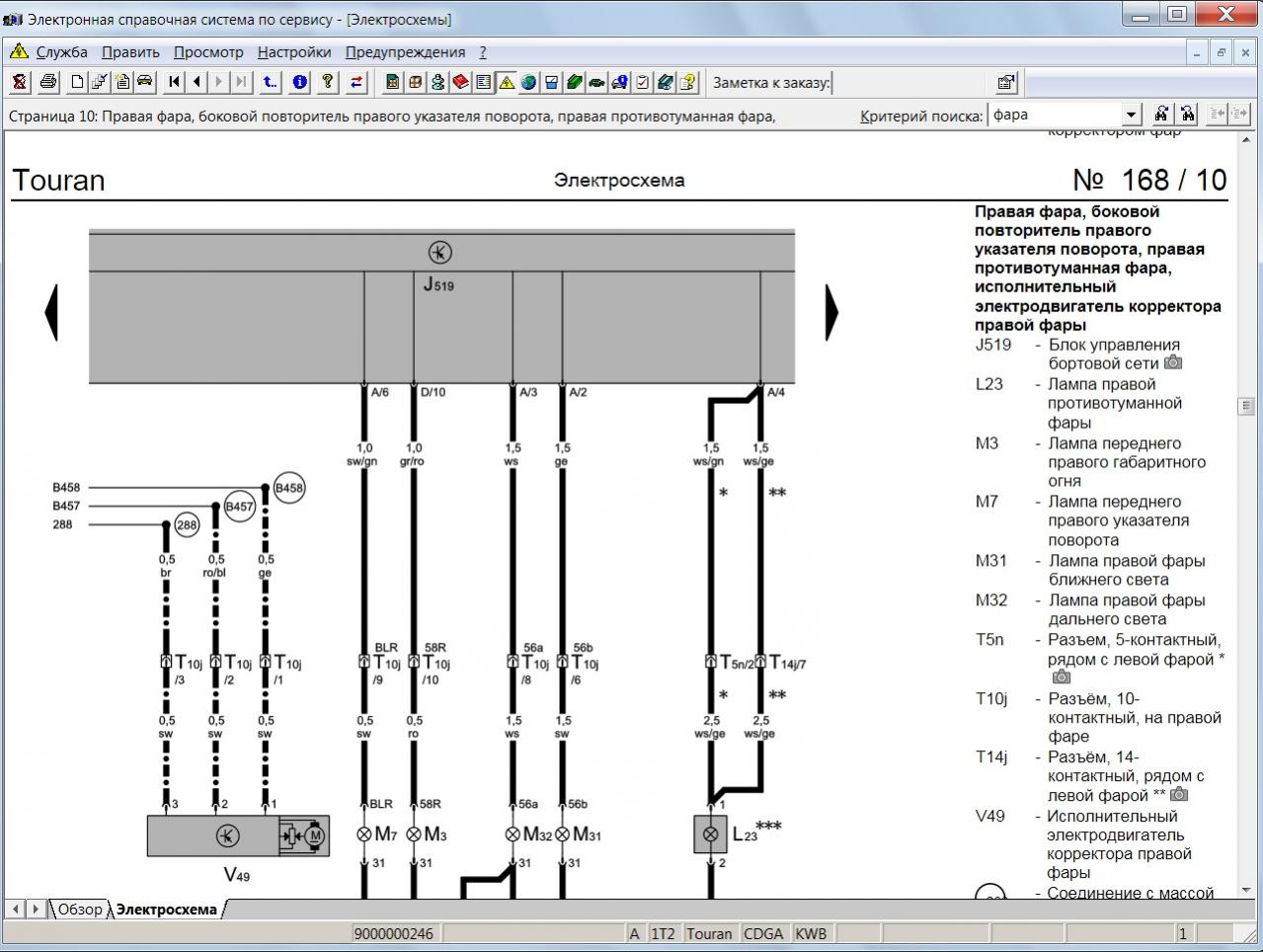Click status bar entry 'KWB'
This screenshot has width=1263, height=952.
point(811,933)
